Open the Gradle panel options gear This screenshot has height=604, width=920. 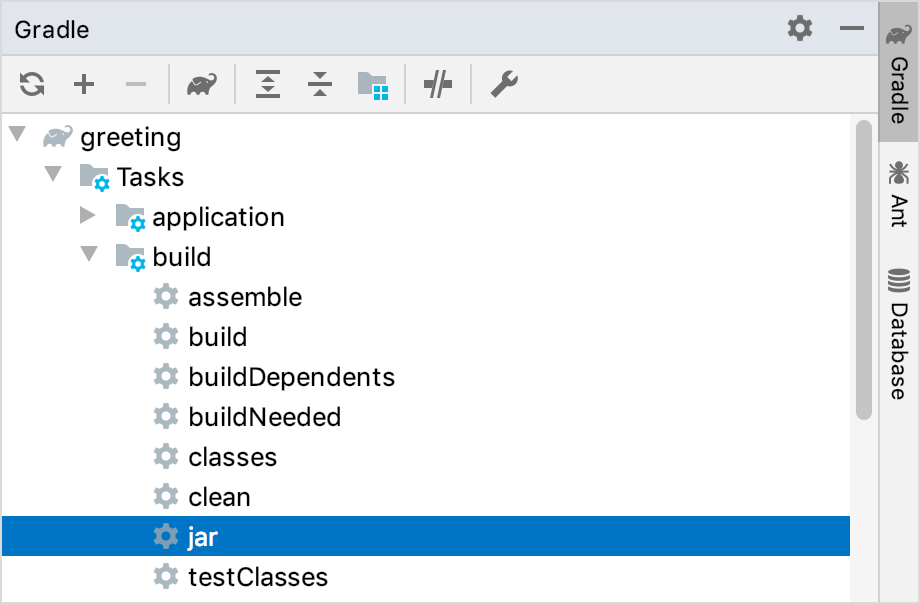[799, 29]
